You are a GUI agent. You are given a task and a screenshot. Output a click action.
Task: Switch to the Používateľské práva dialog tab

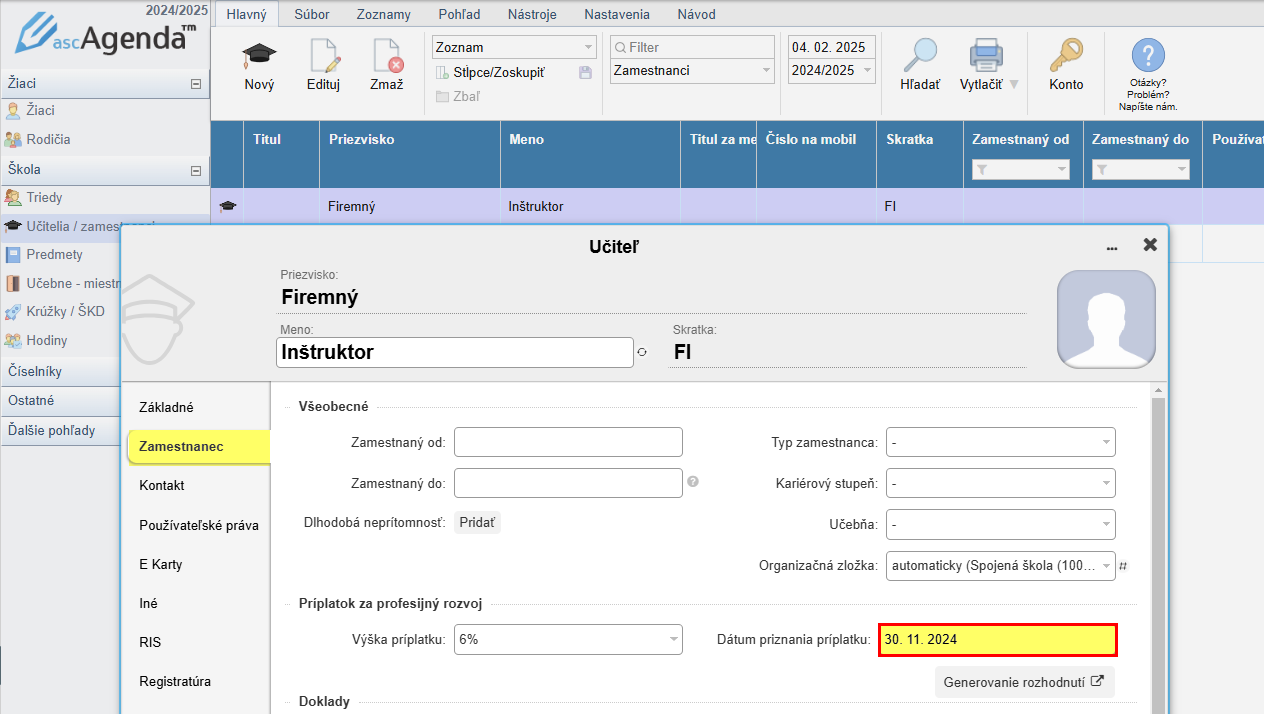tap(198, 525)
